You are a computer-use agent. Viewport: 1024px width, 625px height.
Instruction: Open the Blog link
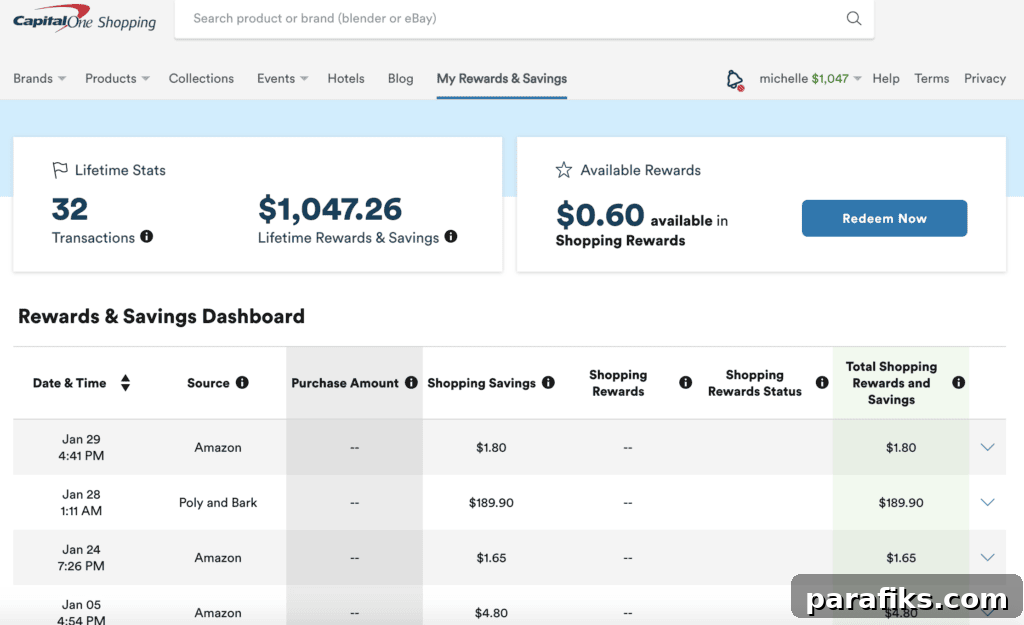coord(400,78)
